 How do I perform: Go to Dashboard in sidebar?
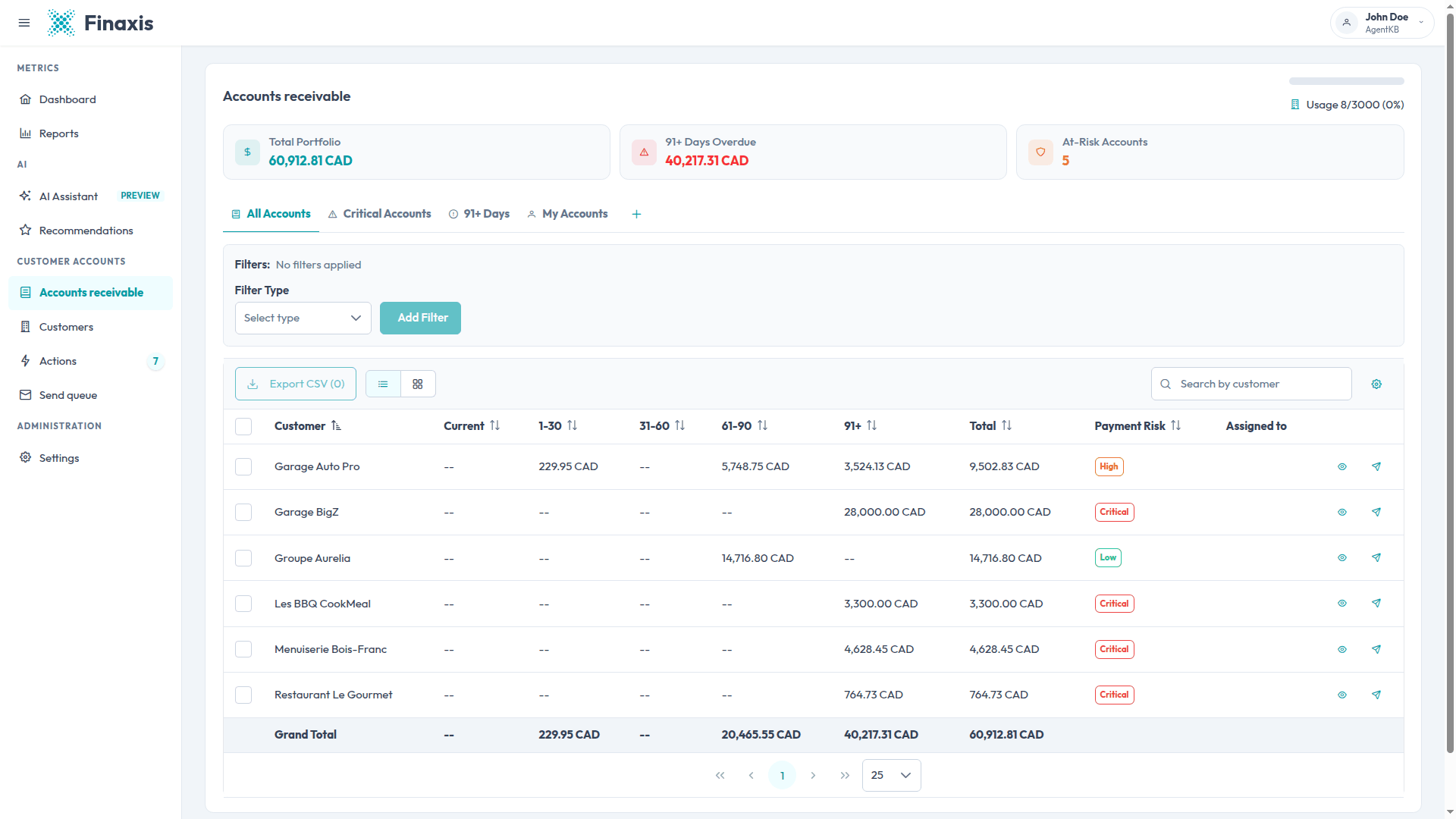tap(90, 99)
